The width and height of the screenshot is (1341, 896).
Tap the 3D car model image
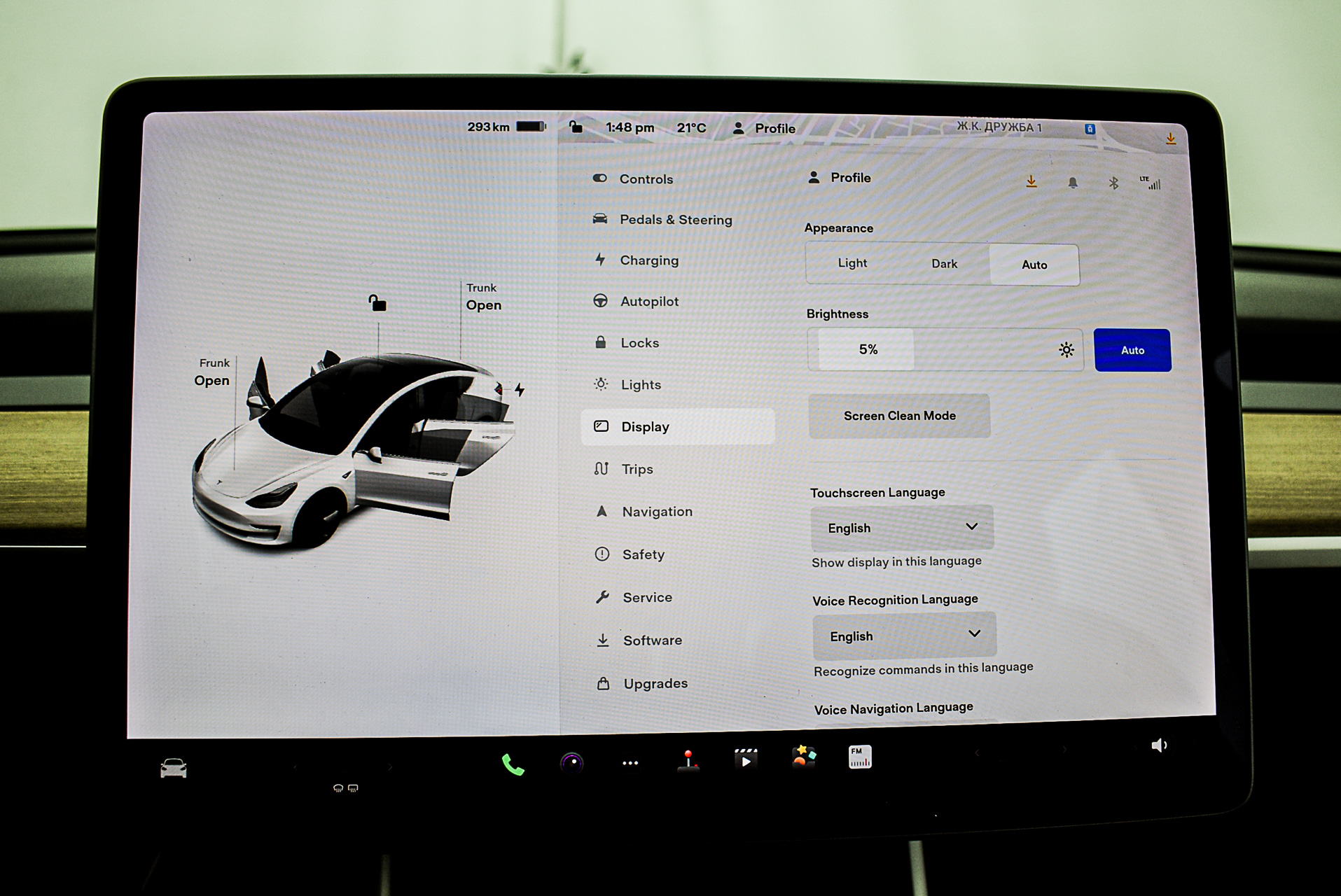354,450
